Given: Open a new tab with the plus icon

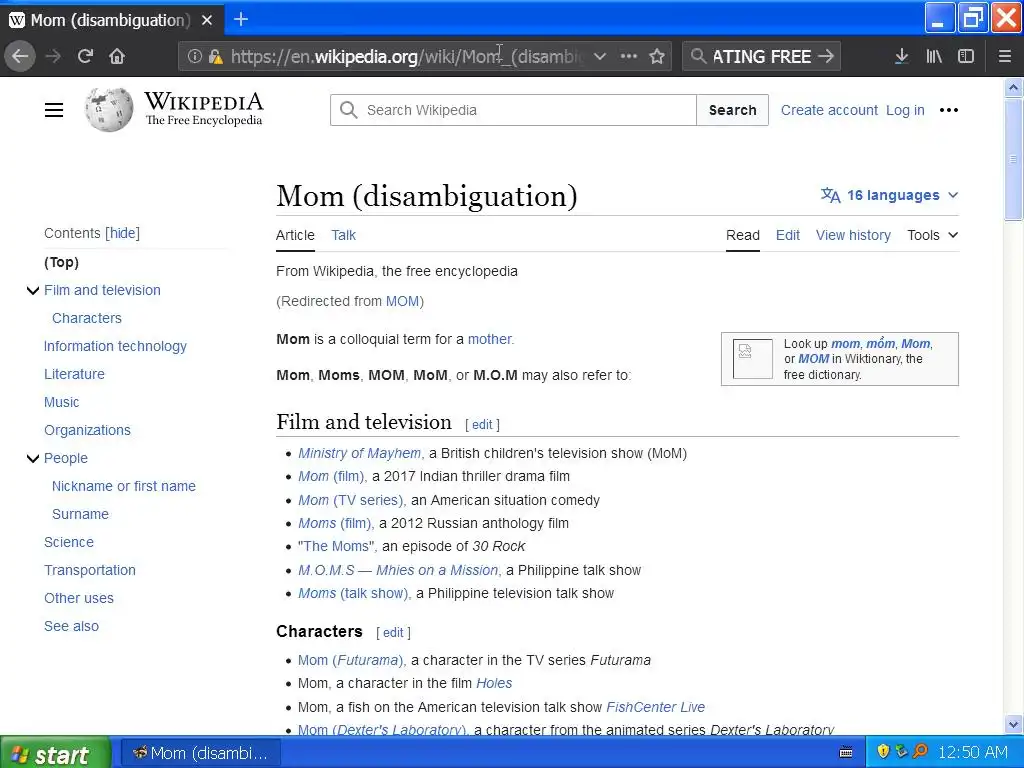Looking at the screenshot, I should [x=241, y=20].
